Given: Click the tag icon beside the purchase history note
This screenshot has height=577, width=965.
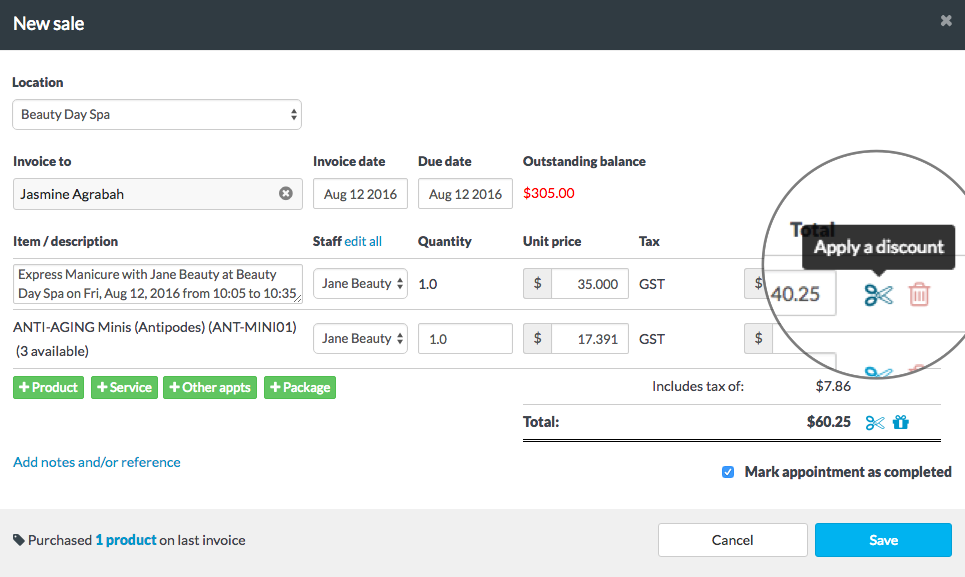Looking at the screenshot, I should tap(18, 539).
